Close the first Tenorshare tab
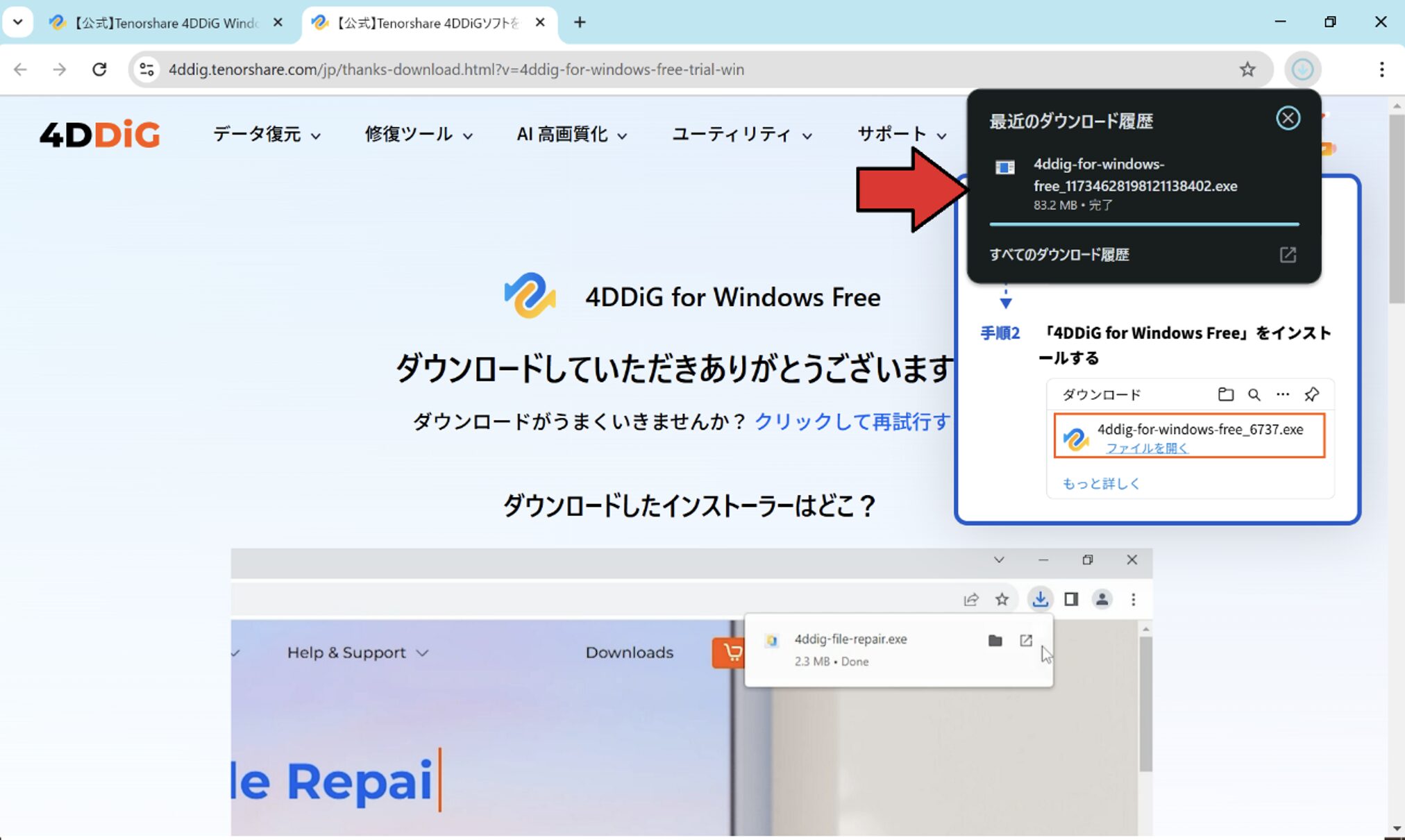This screenshot has width=1405, height=840. 278,23
